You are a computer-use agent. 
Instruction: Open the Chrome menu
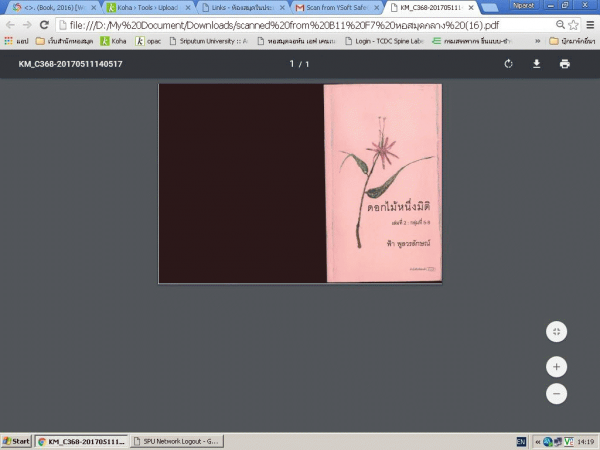[589, 24]
